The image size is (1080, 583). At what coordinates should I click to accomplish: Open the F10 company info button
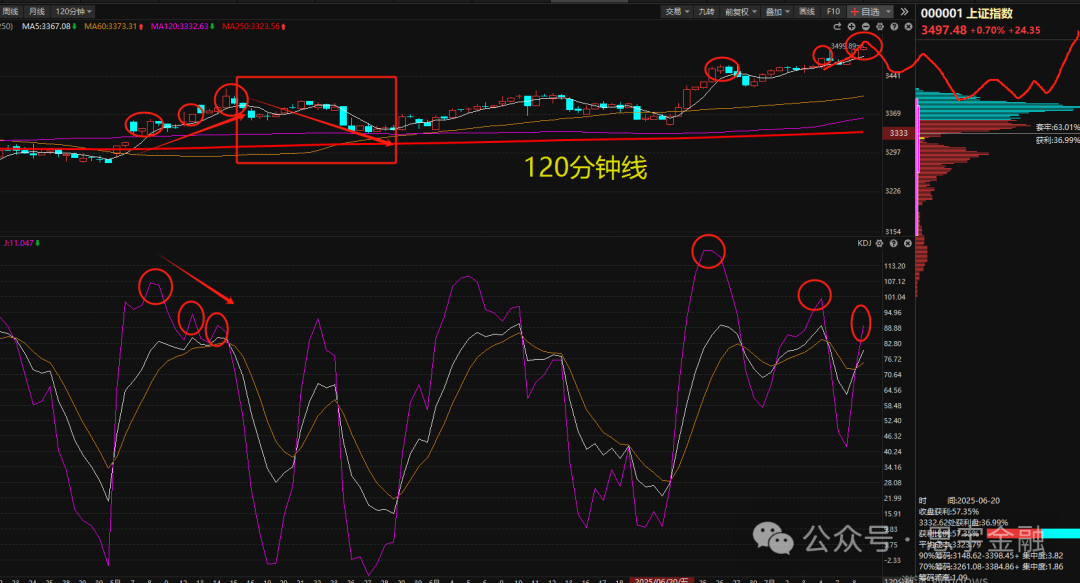click(833, 12)
